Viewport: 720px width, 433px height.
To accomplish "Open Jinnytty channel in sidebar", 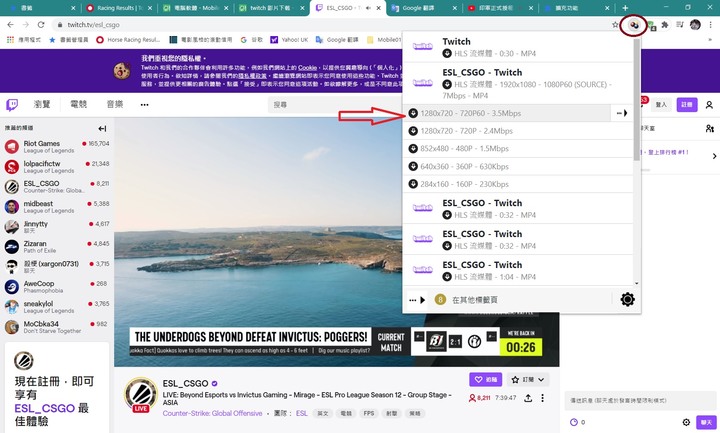I will (x=57, y=227).
